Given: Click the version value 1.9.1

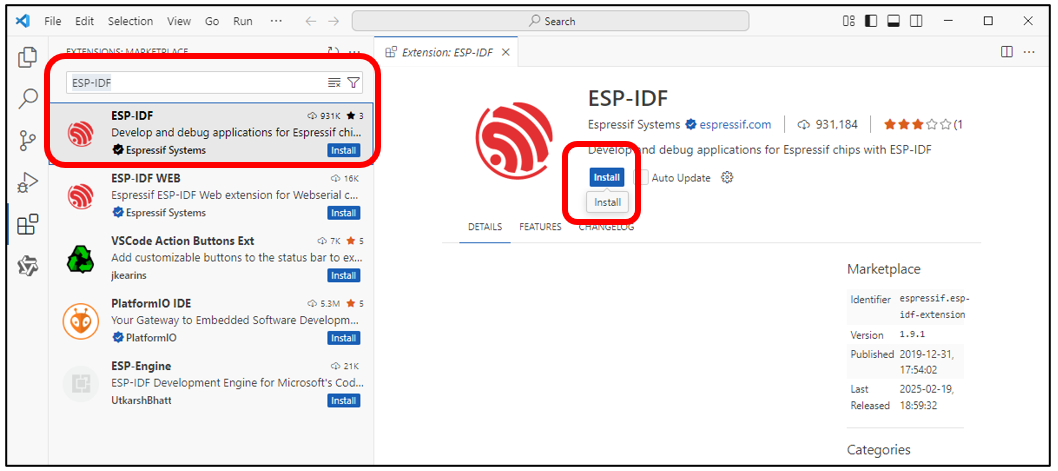Looking at the screenshot, I should [910, 334].
